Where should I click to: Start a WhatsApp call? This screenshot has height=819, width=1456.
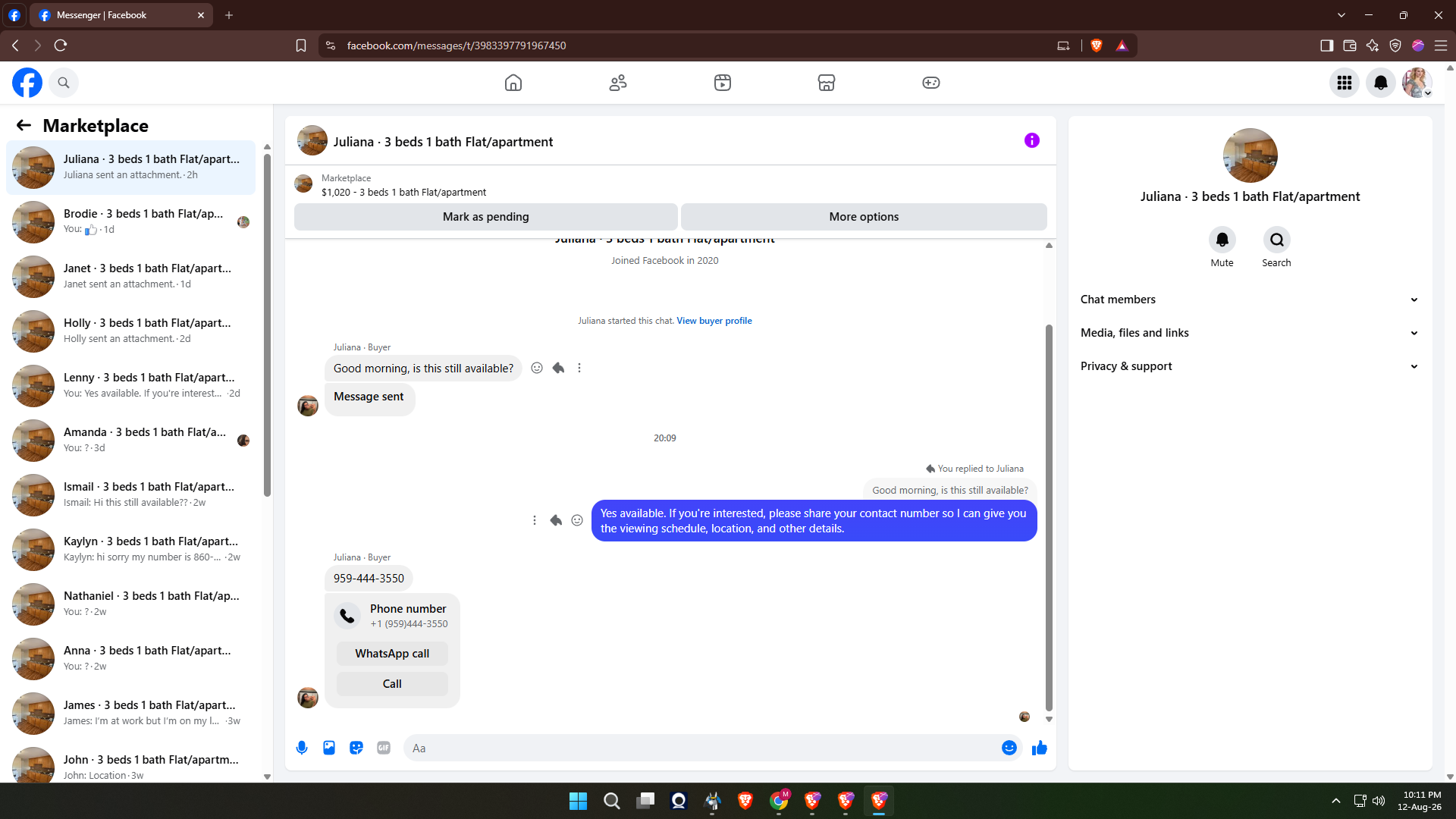[392, 654]
